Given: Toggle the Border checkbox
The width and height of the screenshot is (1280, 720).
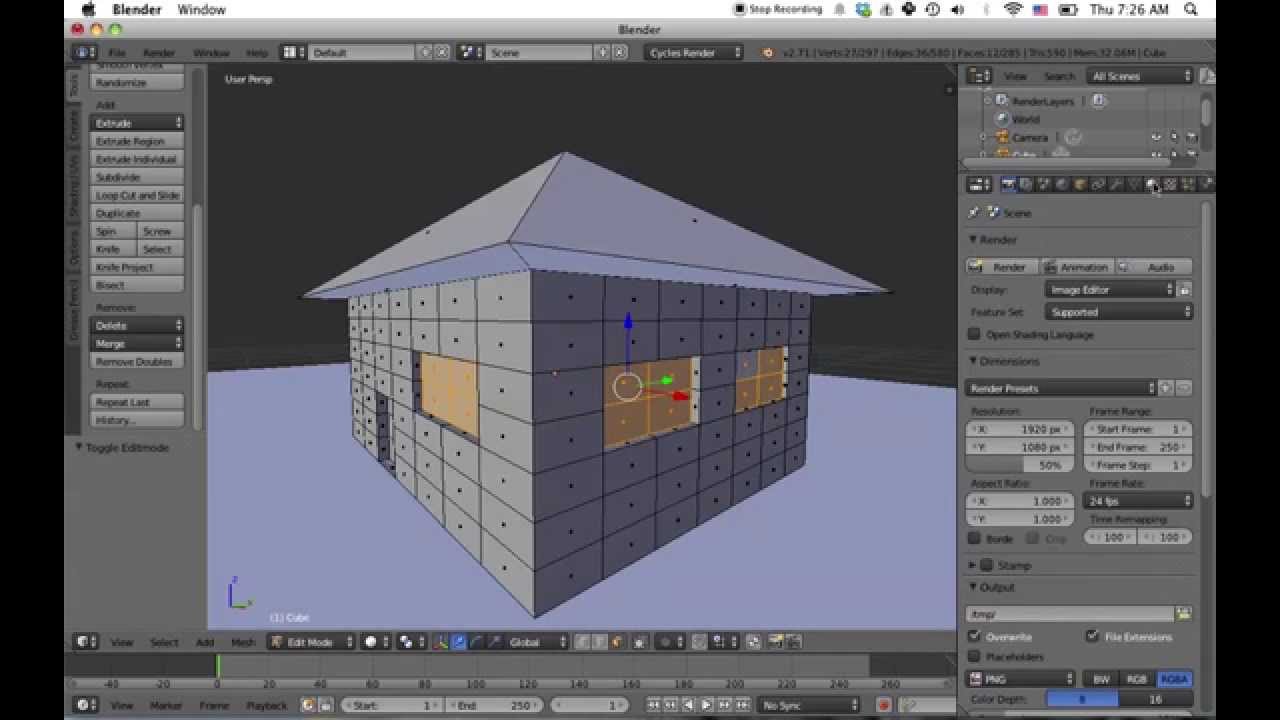Looking at the screenshot, I should pyautogui.click(x=974, y=538).
